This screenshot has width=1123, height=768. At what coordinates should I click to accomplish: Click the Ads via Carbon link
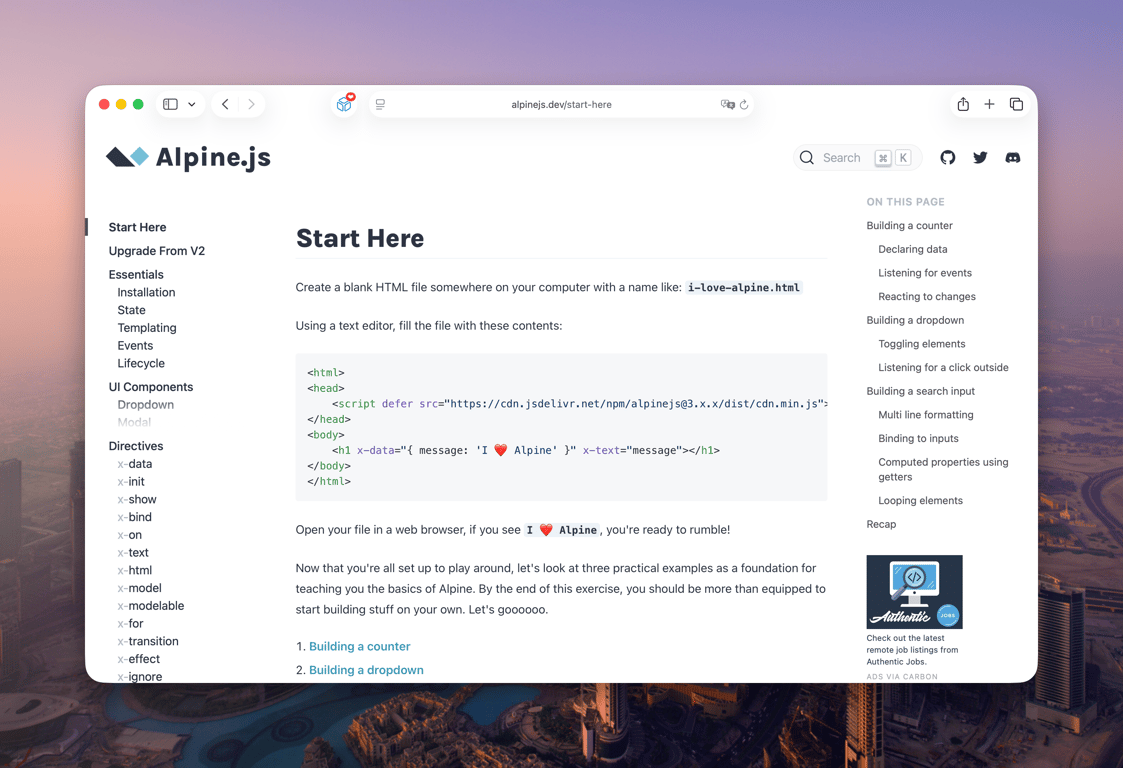(902, 676)
